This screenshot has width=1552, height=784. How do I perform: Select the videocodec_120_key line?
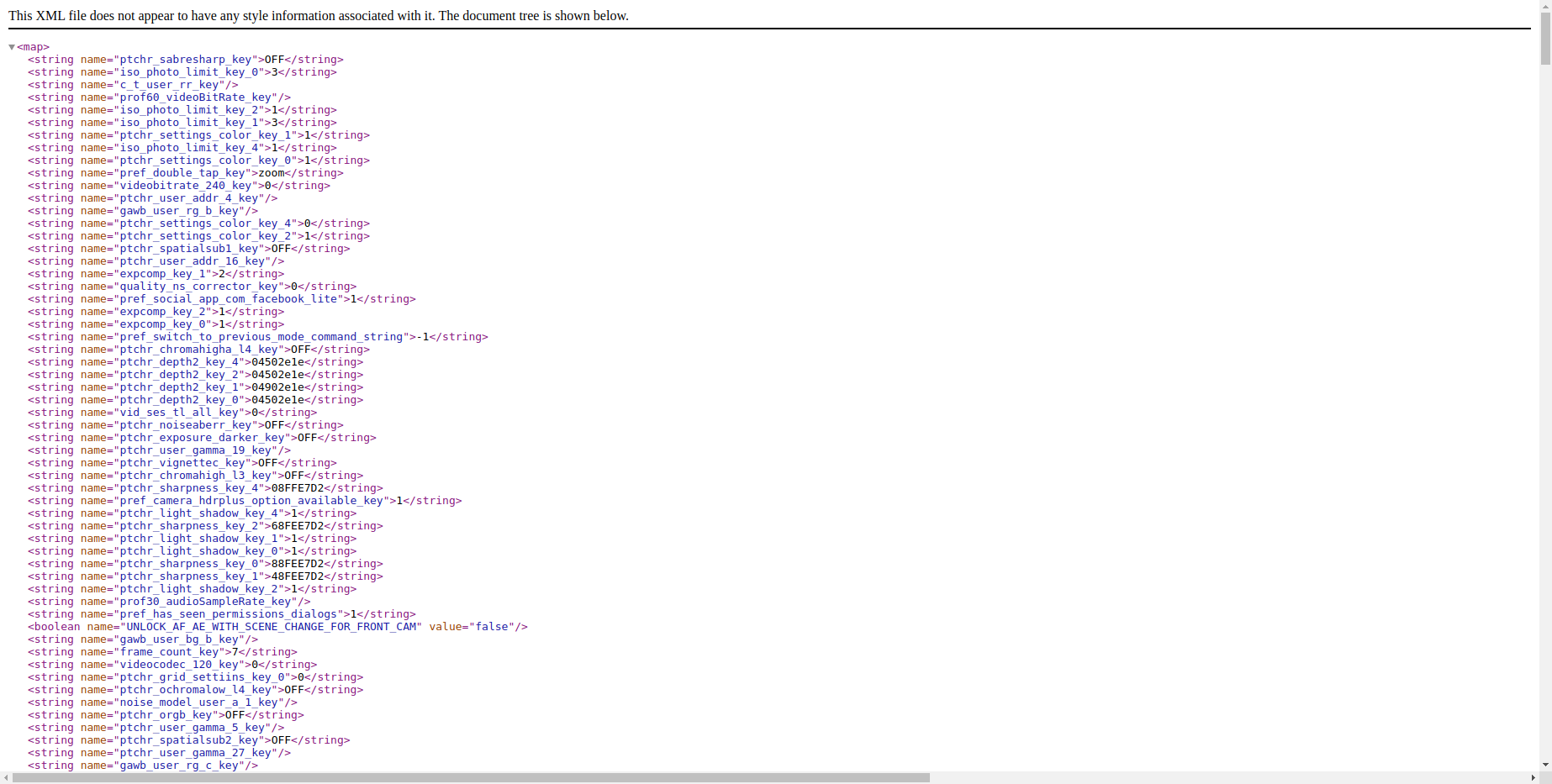point(172,665)
